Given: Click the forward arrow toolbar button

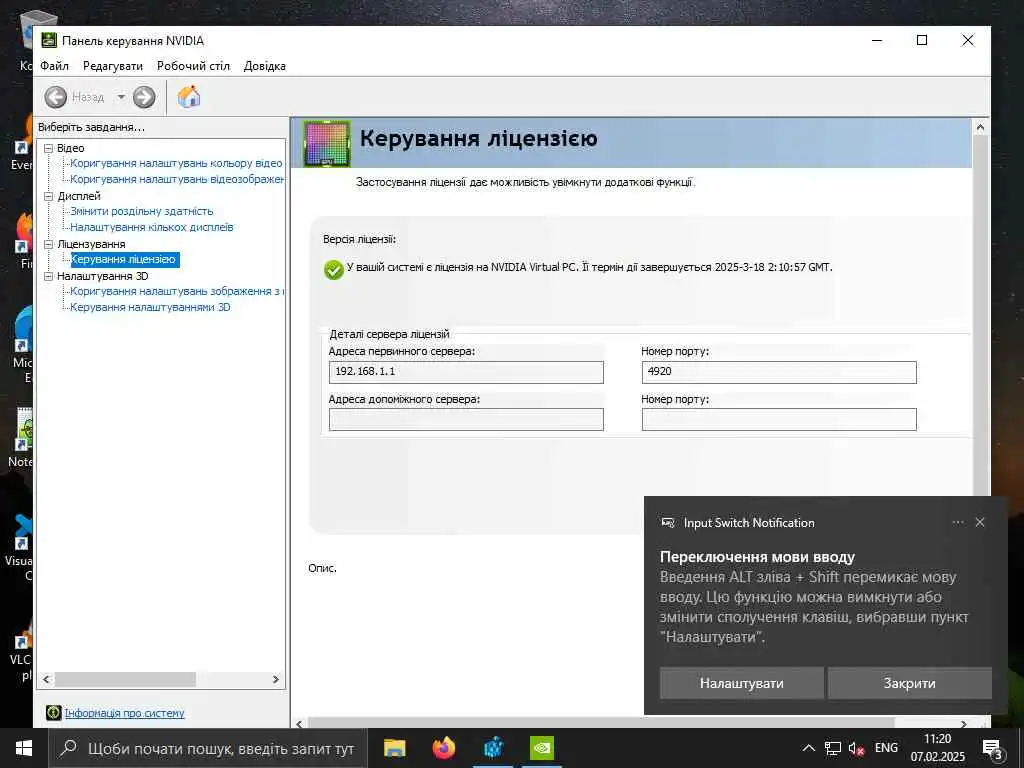Looking at the screenshot, I should [144, 97].
